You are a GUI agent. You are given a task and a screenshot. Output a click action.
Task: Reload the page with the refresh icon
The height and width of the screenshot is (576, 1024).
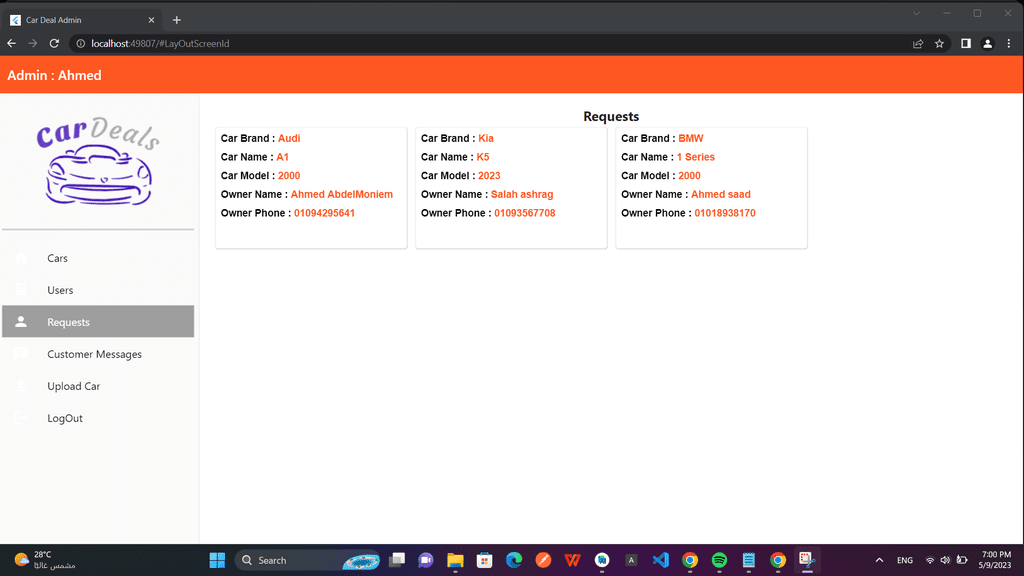point(54,43)
